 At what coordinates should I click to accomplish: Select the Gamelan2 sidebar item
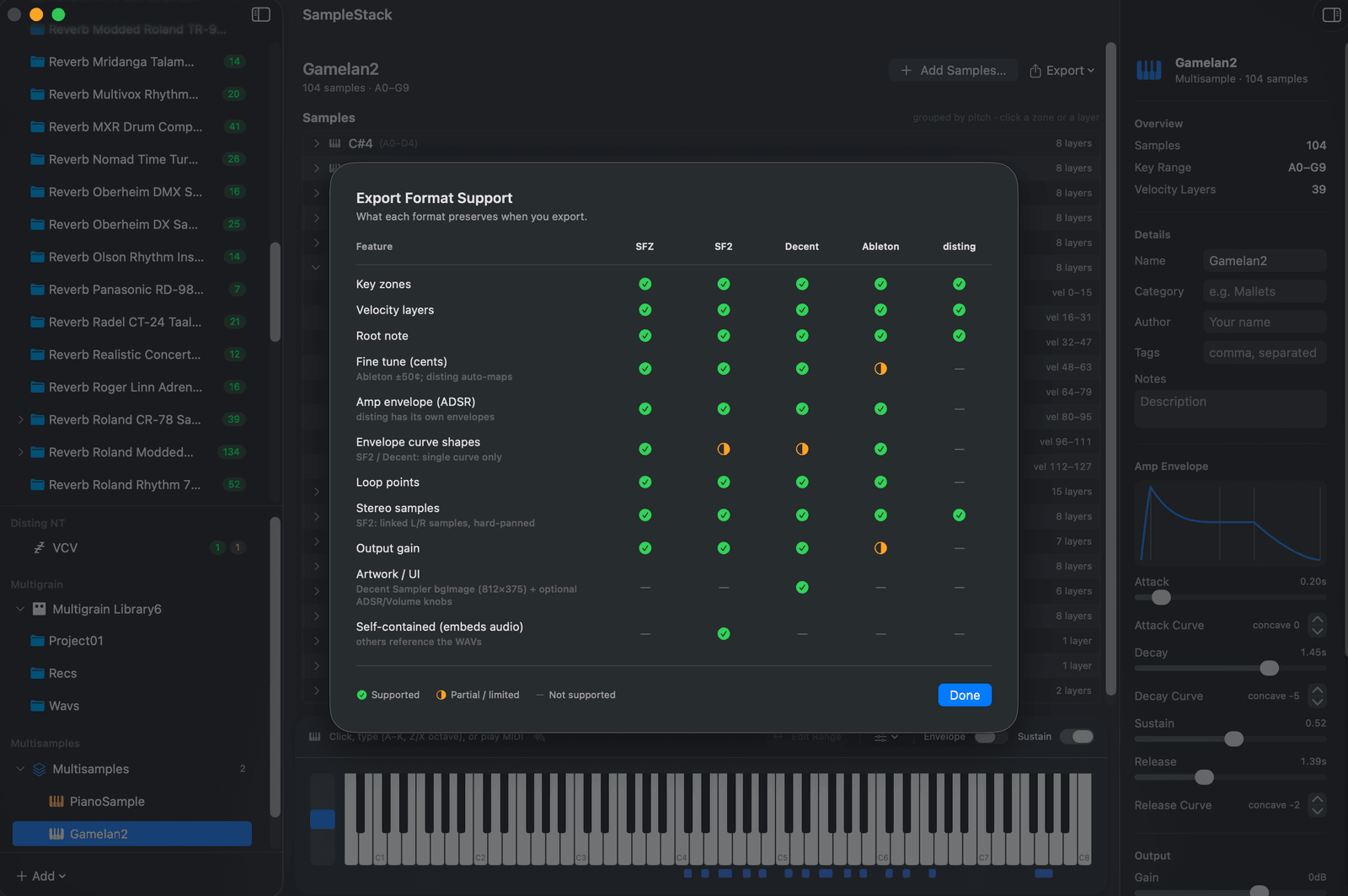(x=132, y=834)
